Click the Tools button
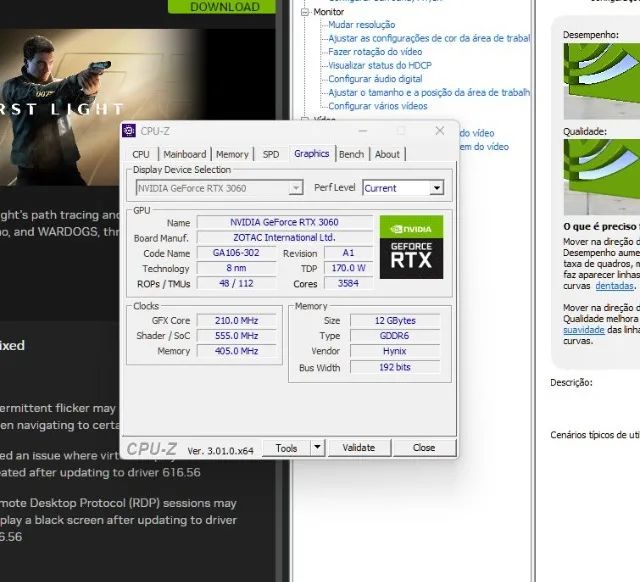 286,448
